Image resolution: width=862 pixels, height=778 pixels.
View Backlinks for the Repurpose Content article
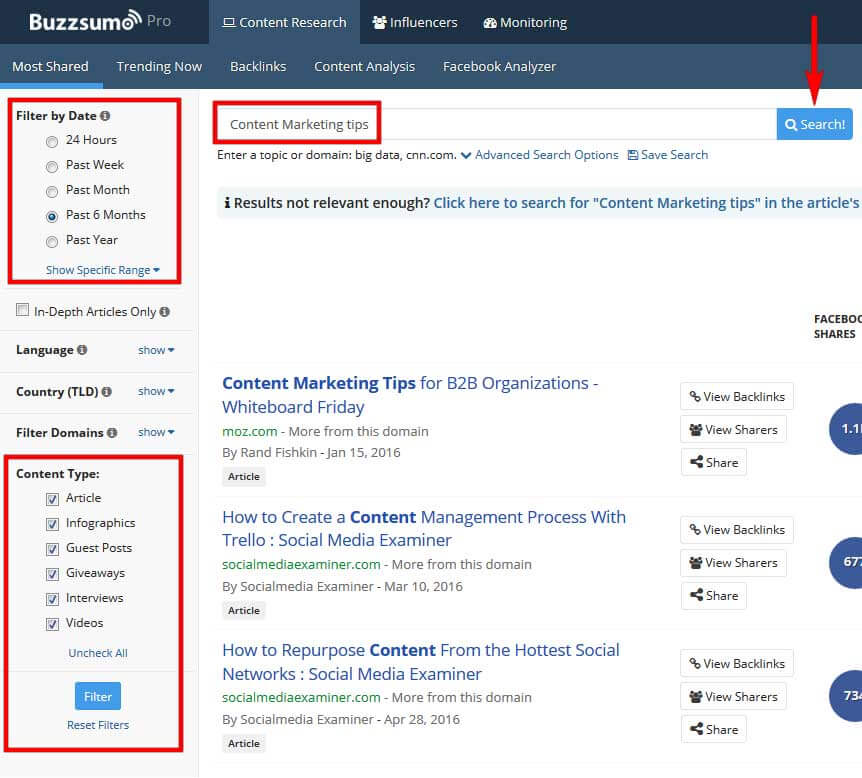[x=737, y=664]
